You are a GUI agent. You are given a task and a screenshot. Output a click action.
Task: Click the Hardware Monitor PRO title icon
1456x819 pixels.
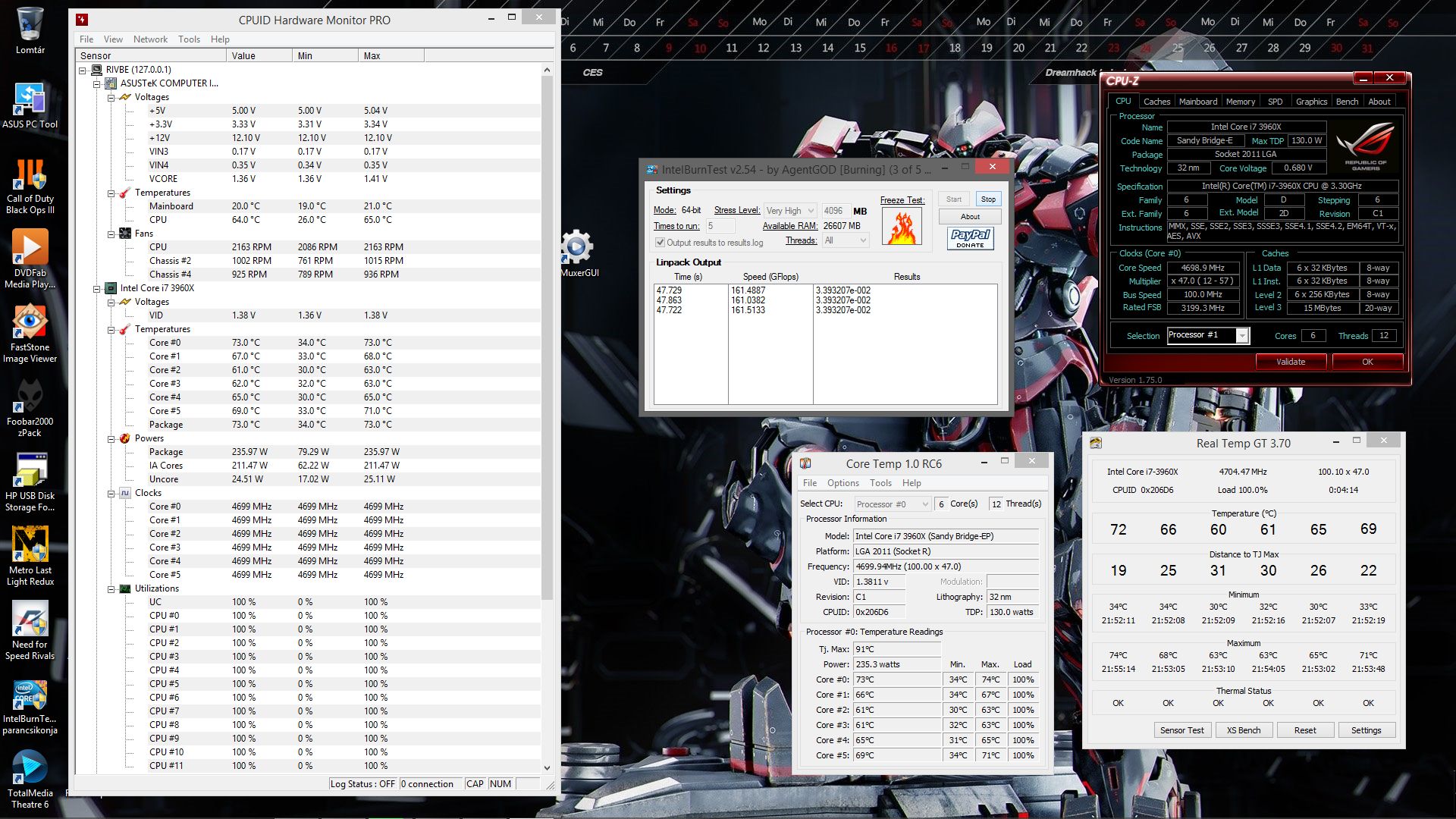(82, 20)
